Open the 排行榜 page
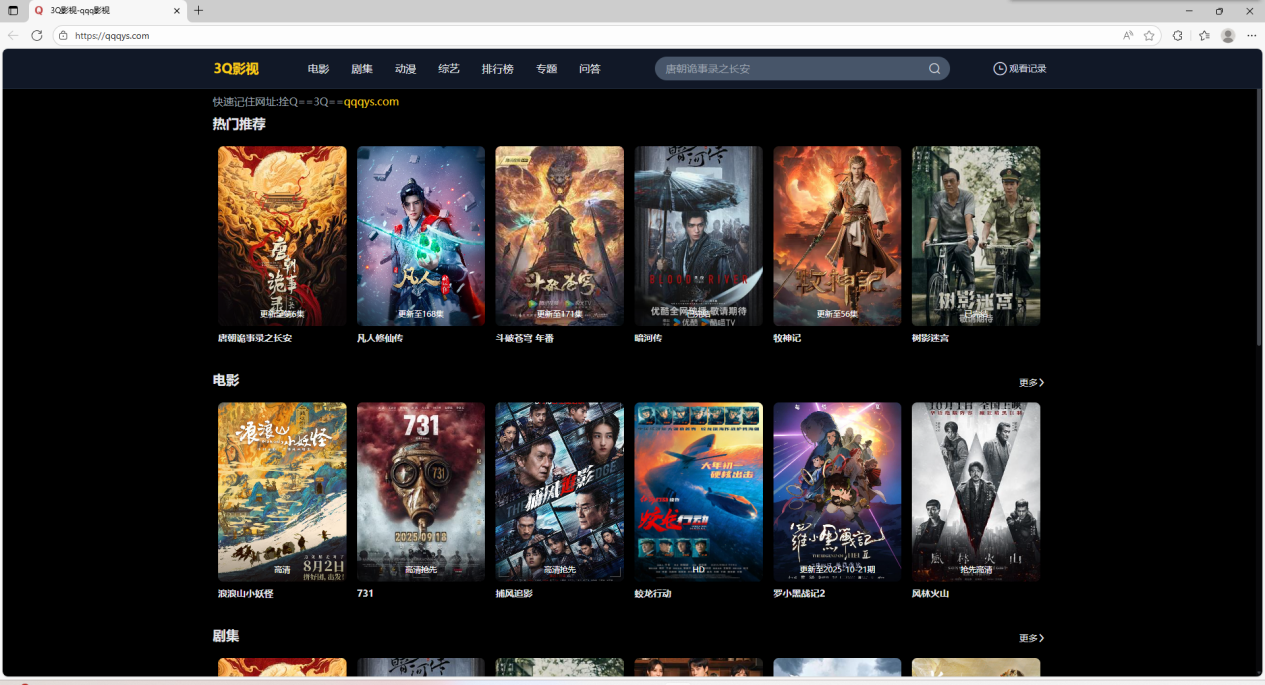Screen dimensions: 1265x685 497,69
